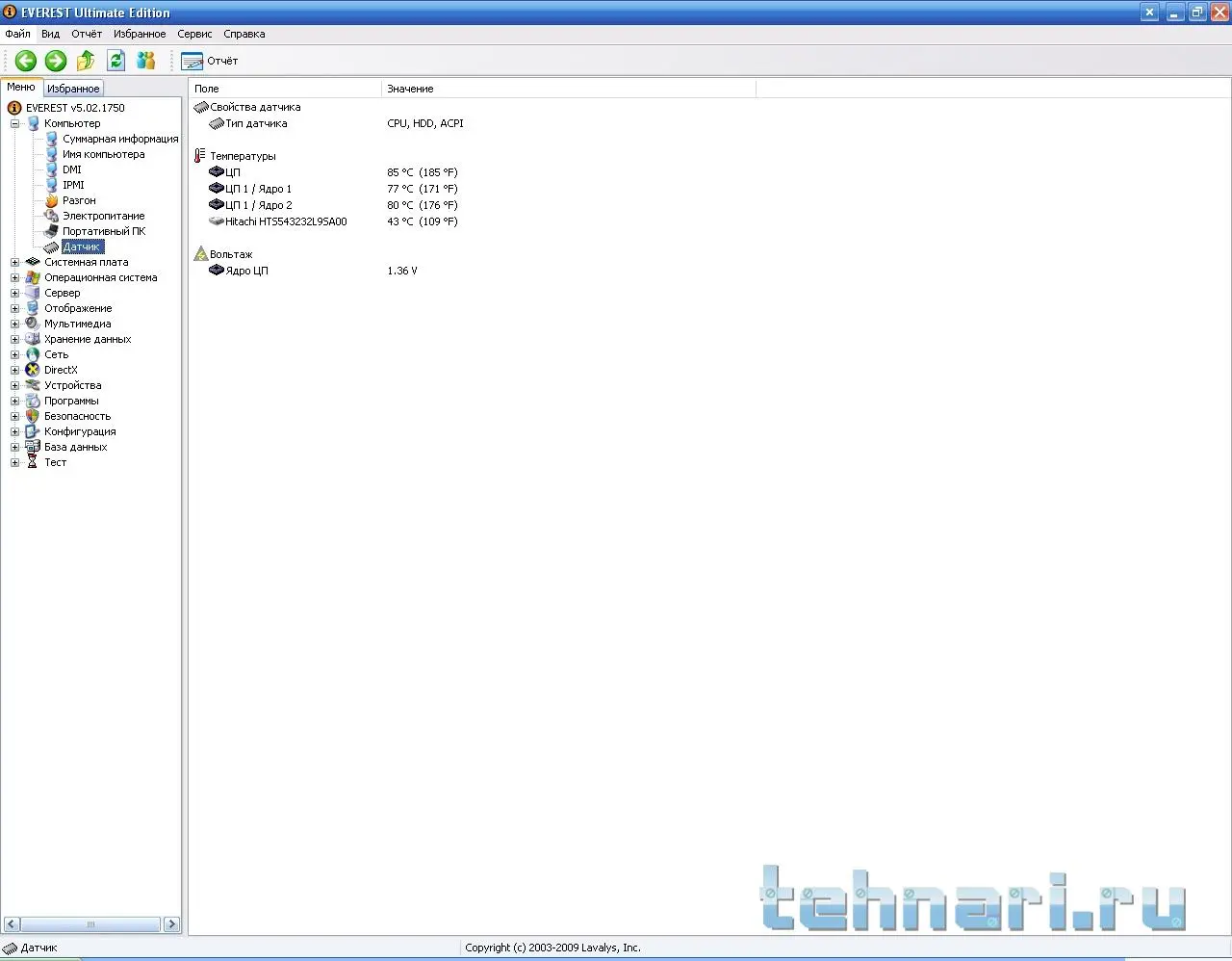Open the DMI tree item

(x=72, y=169)
